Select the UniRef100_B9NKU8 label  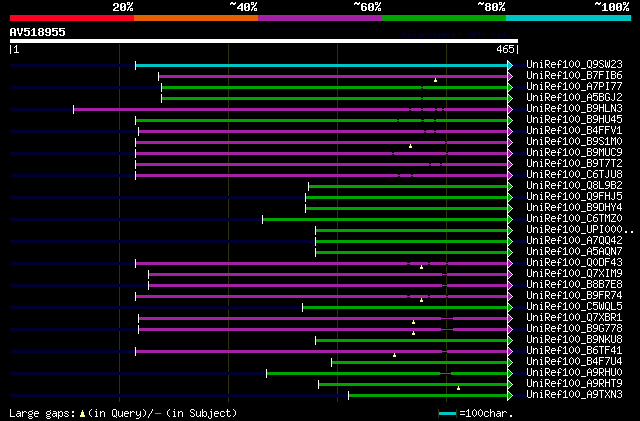point(574,340)
